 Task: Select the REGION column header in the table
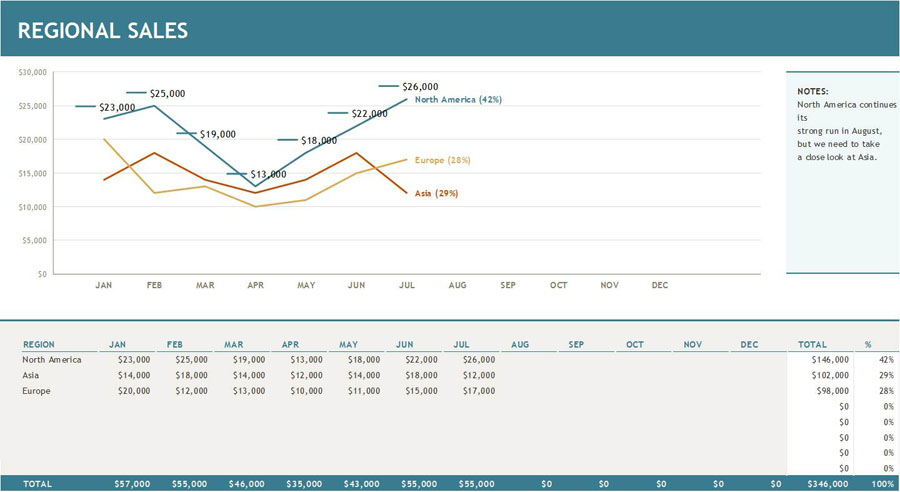(x=39, y=344)
